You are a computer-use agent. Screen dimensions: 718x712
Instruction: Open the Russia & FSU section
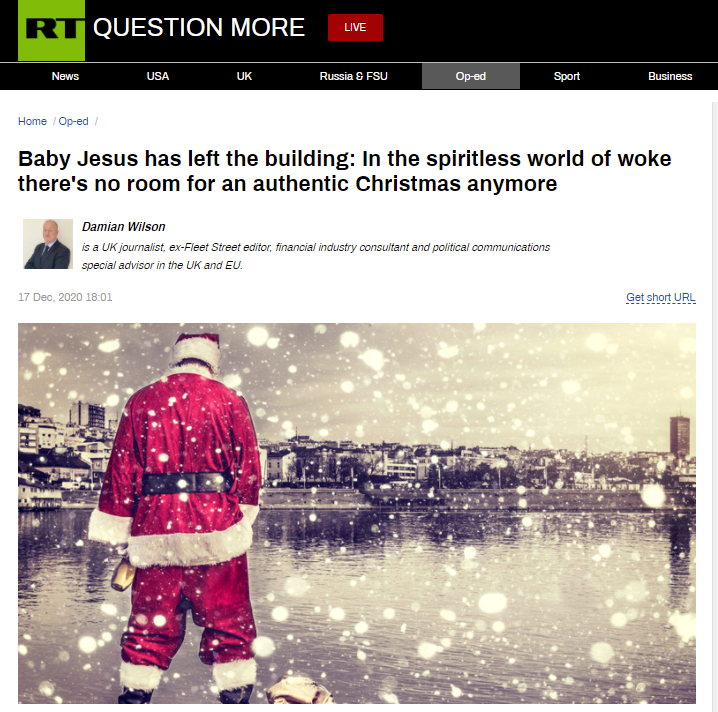[x=354, y=76]
